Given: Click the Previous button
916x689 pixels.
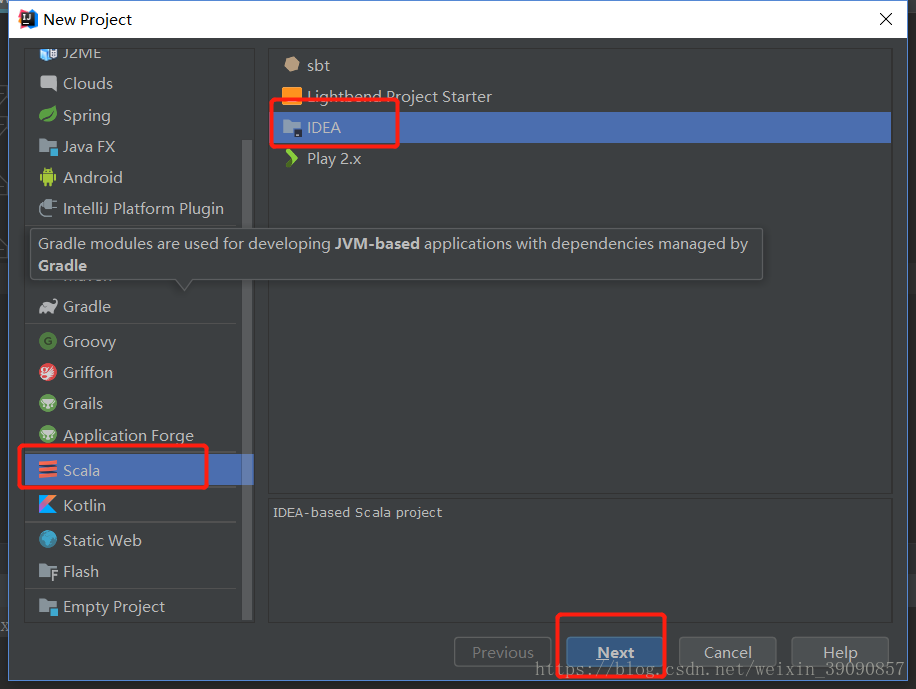Looking at the screenshot, I should tap(502, 652).
